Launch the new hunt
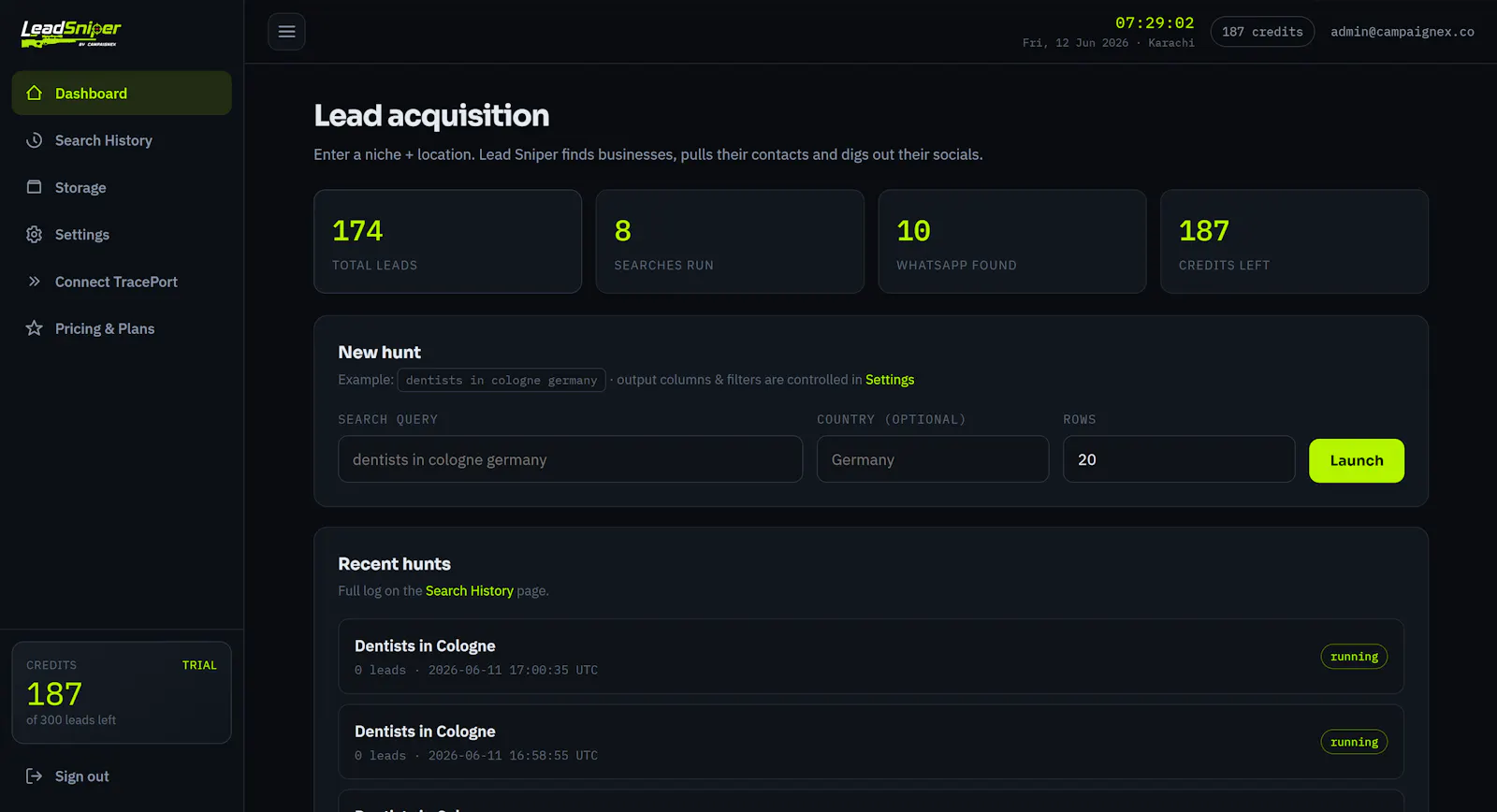This screenshot has width=1497, height=812. [x=1357, y=460]
